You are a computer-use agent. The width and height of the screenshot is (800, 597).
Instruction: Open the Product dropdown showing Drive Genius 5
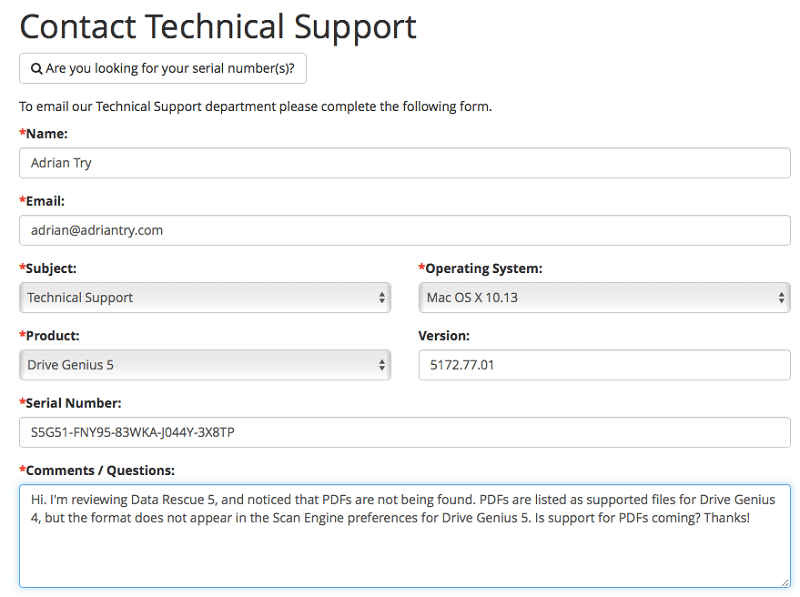(x=205, y=365)
